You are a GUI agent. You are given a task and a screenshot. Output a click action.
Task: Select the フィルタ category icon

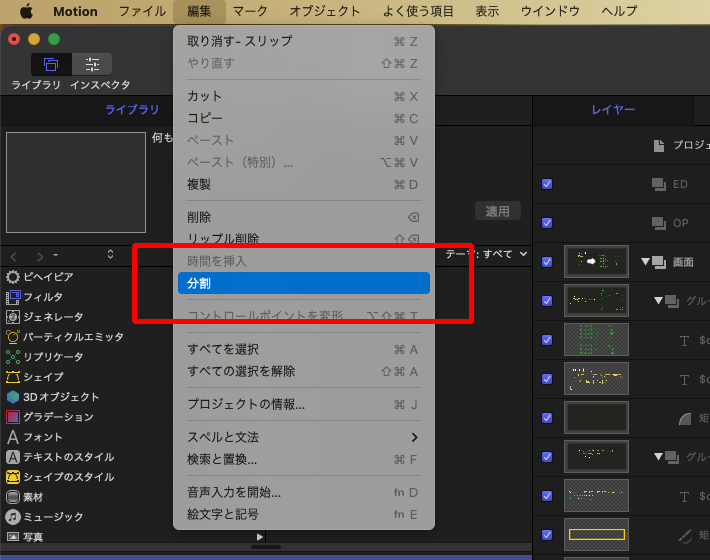tap(13, 297)
